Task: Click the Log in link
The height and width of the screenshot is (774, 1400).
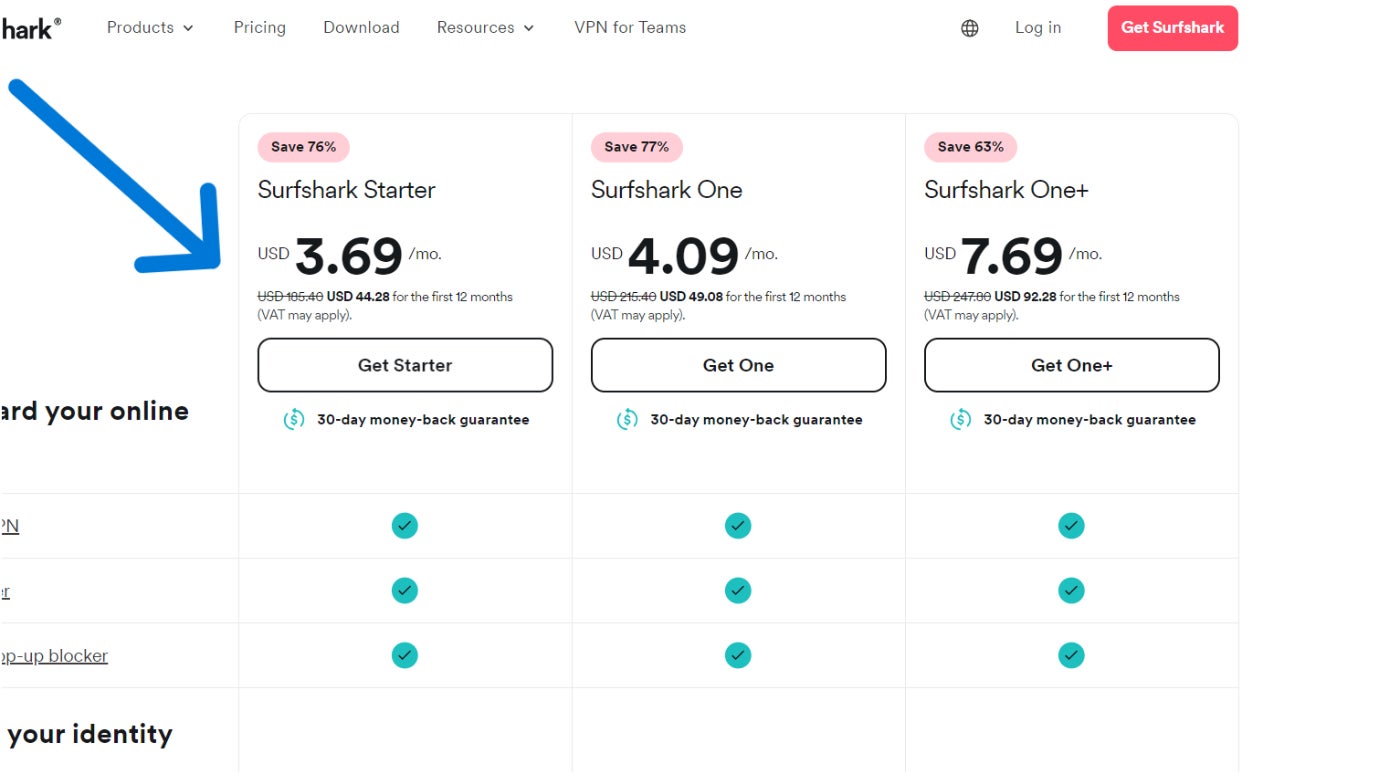Action: point(1038,28)
